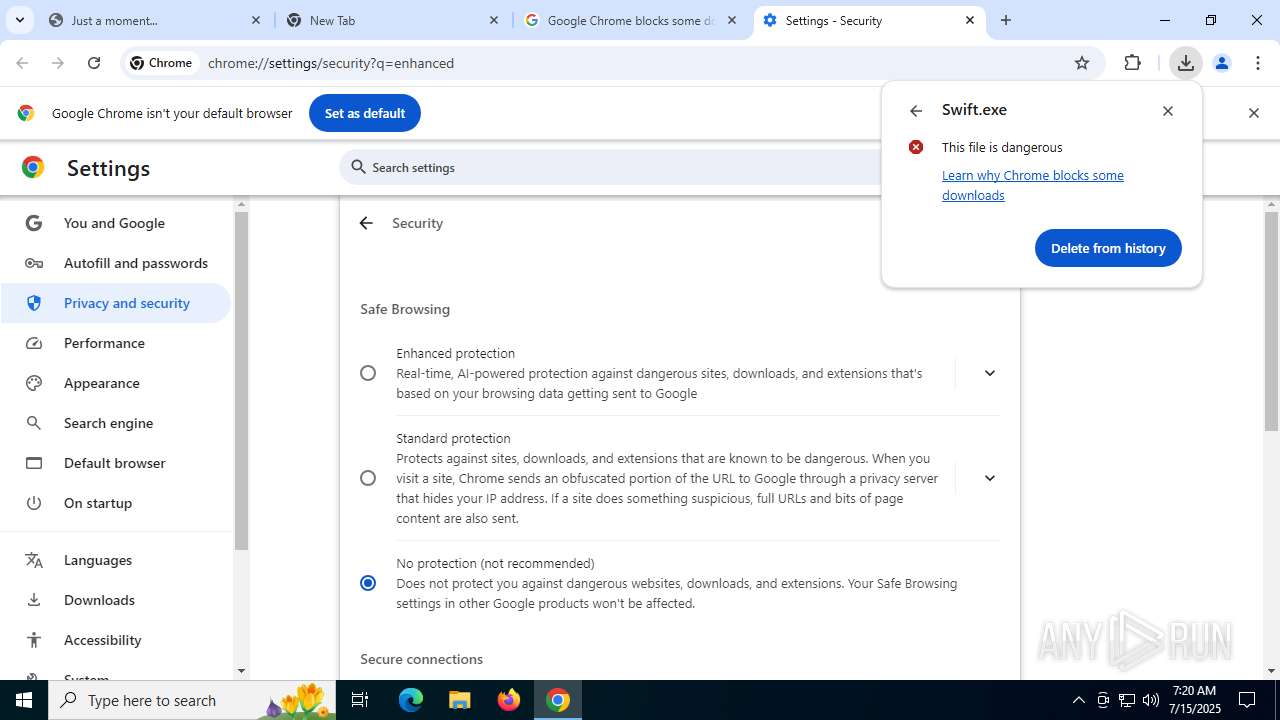Close the Swift.exe download bubble

point(1168,111)
